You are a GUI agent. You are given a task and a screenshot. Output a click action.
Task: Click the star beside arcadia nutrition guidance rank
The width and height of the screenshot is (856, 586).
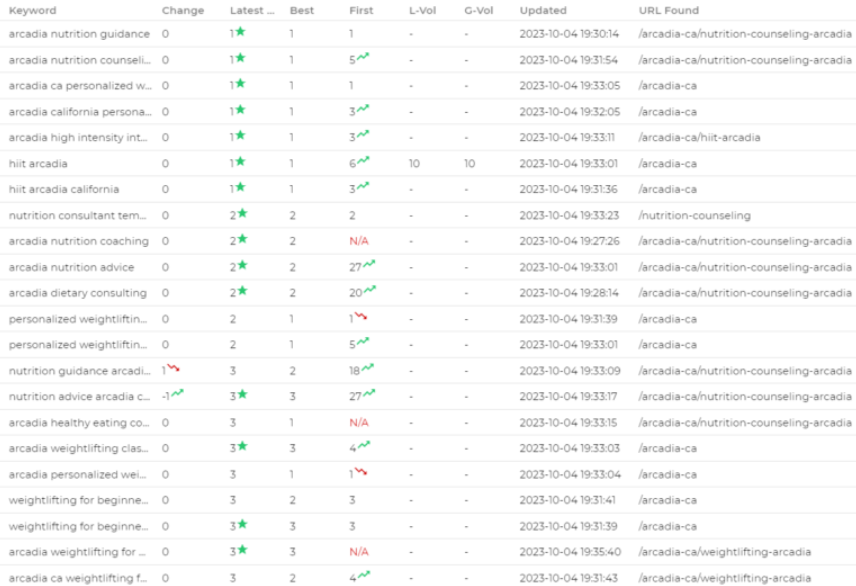[x=240, y=32]
